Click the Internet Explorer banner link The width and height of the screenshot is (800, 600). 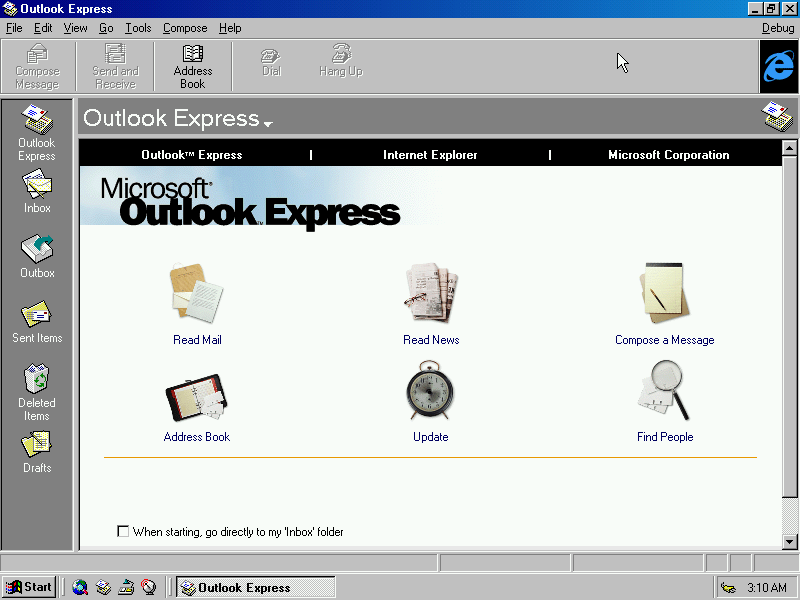[x=430, y=154]
